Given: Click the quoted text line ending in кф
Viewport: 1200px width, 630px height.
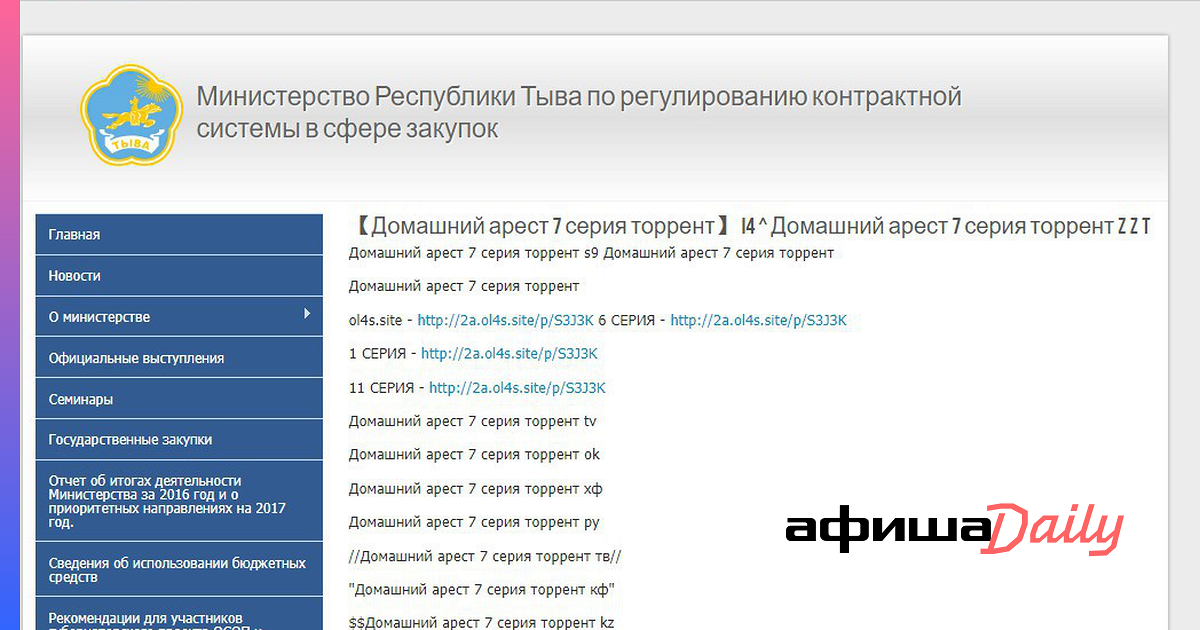Looking at the screenshot, I should 481,589.
